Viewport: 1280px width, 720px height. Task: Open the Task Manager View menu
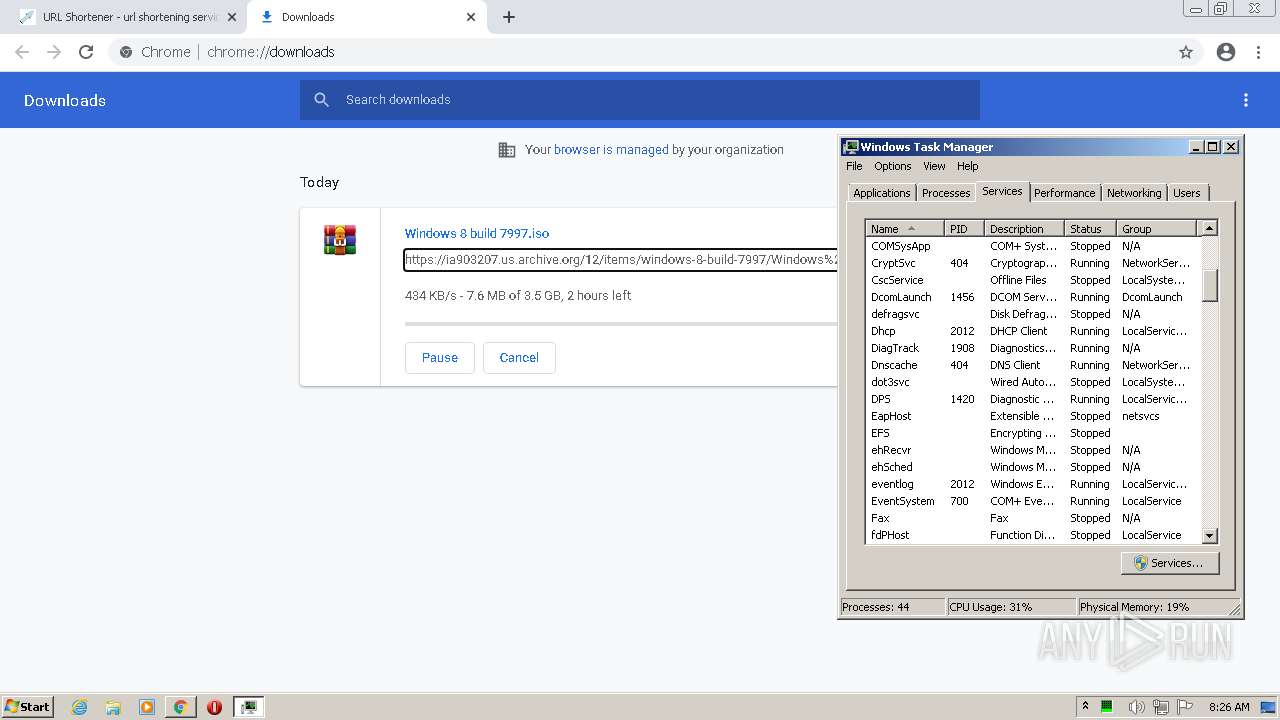coord(934,166)
